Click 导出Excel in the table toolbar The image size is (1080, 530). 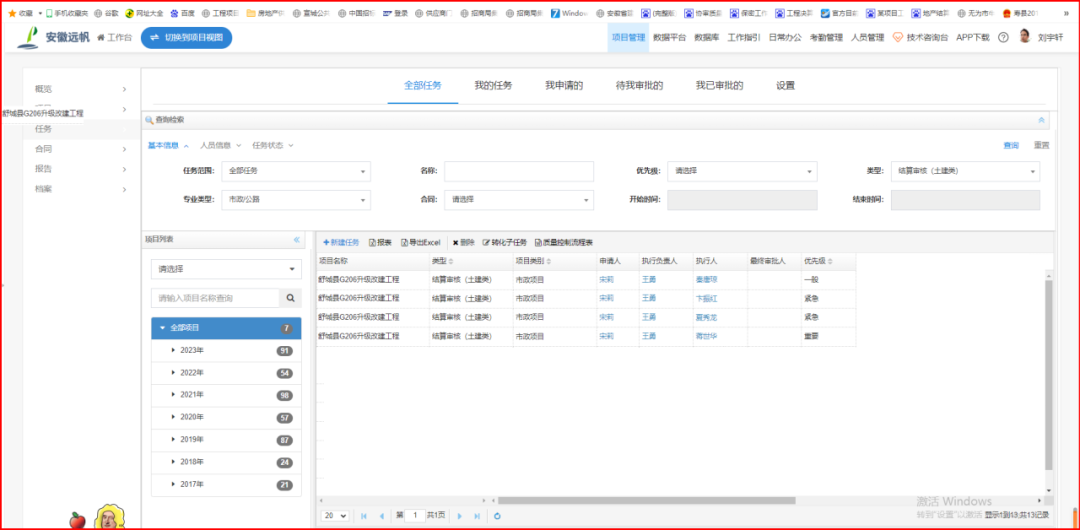420,243
